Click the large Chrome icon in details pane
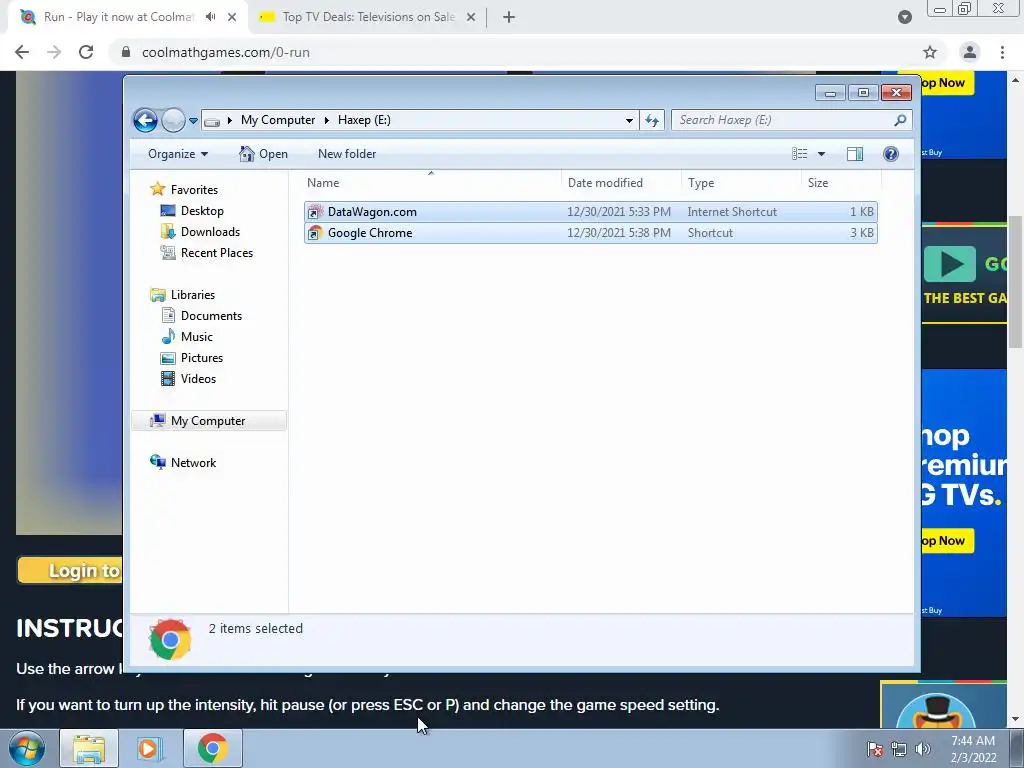Screen dimensions: 1024x768 [170, 639]
